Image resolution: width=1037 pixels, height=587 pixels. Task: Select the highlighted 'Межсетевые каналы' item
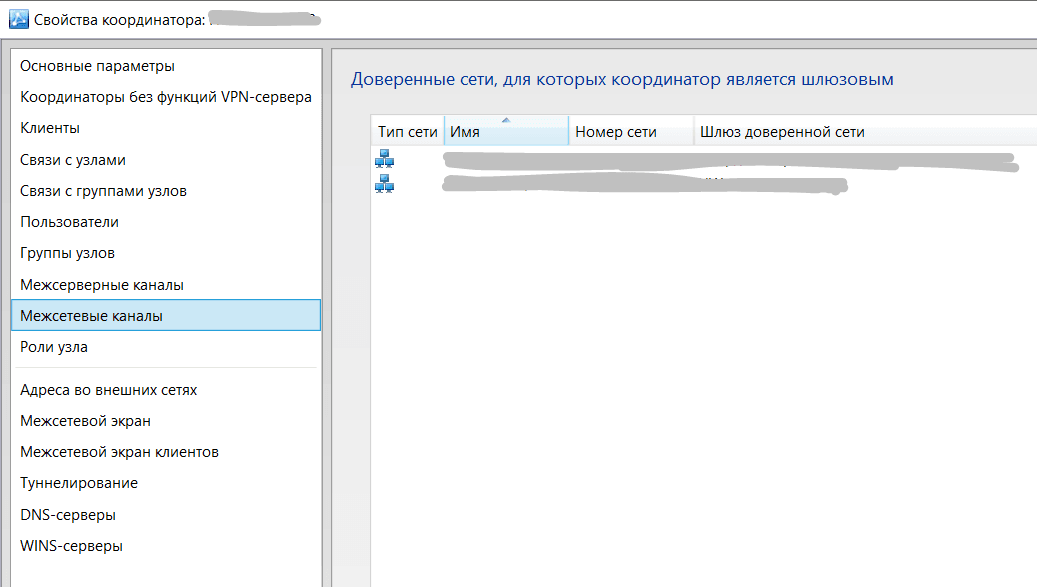(91, 316)
